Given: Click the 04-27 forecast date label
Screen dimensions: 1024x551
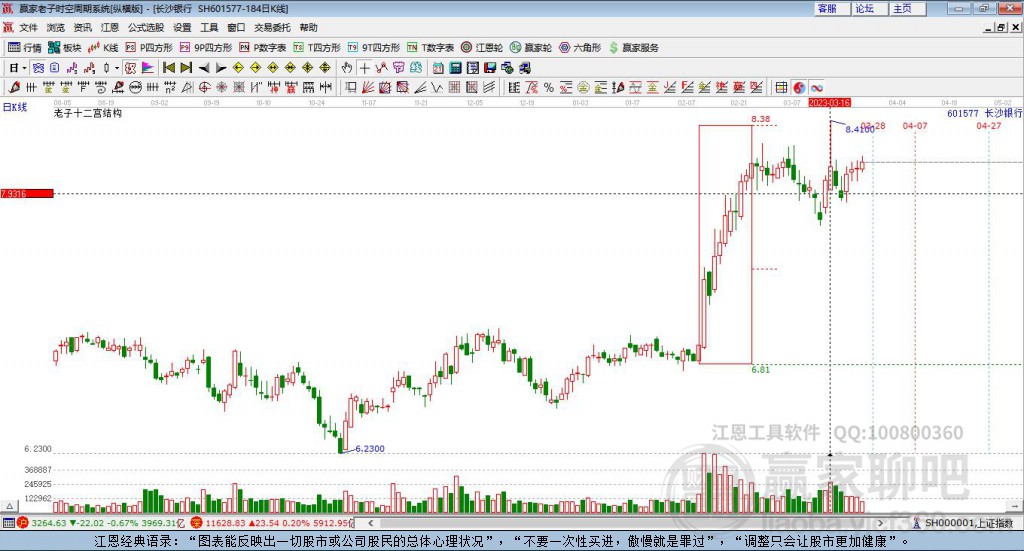Looking at the screenshot, I should (988, 126).
